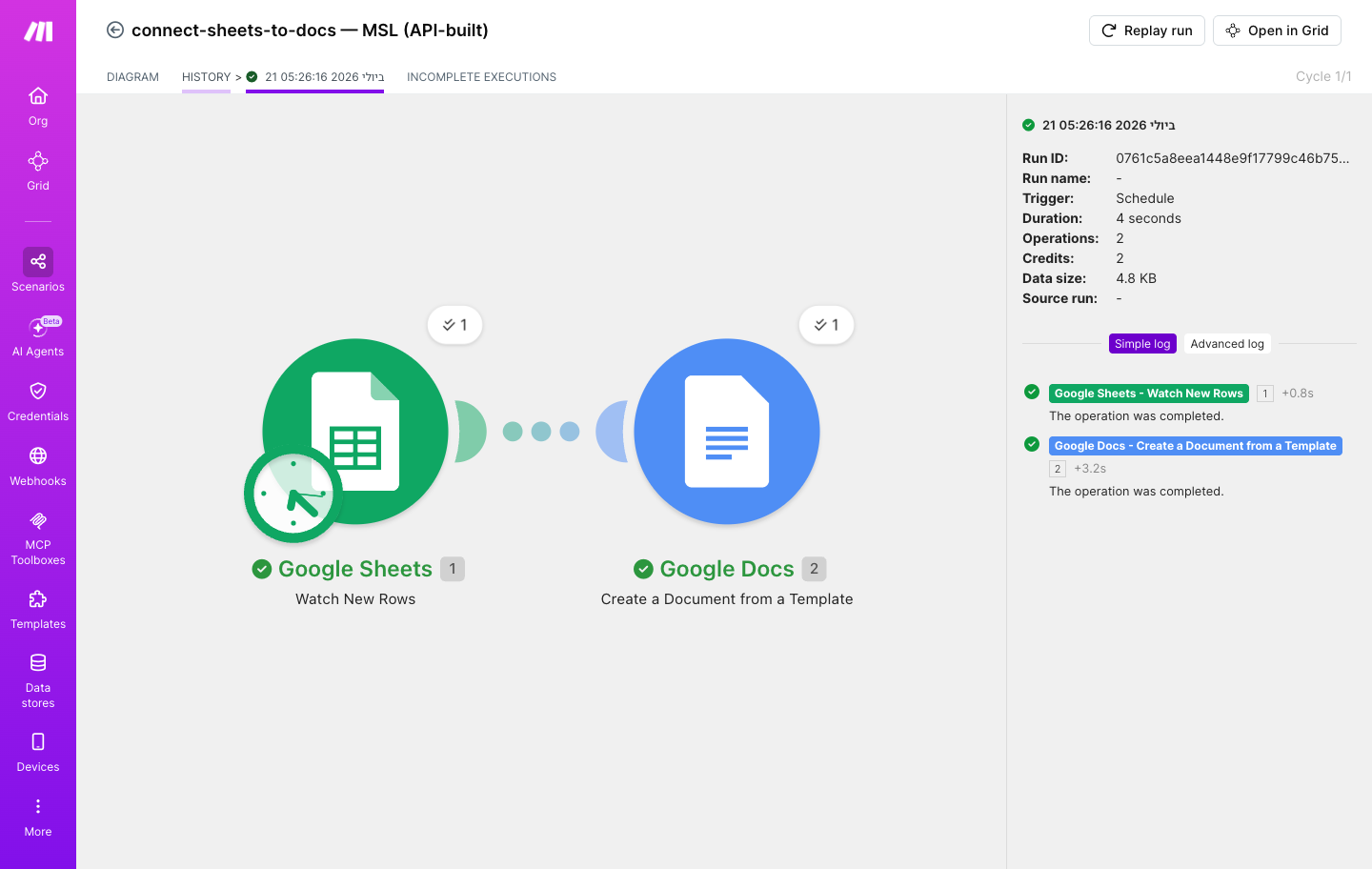Click the Google Sheets module label
This screenshot has width=1372, height=869.
355,569
